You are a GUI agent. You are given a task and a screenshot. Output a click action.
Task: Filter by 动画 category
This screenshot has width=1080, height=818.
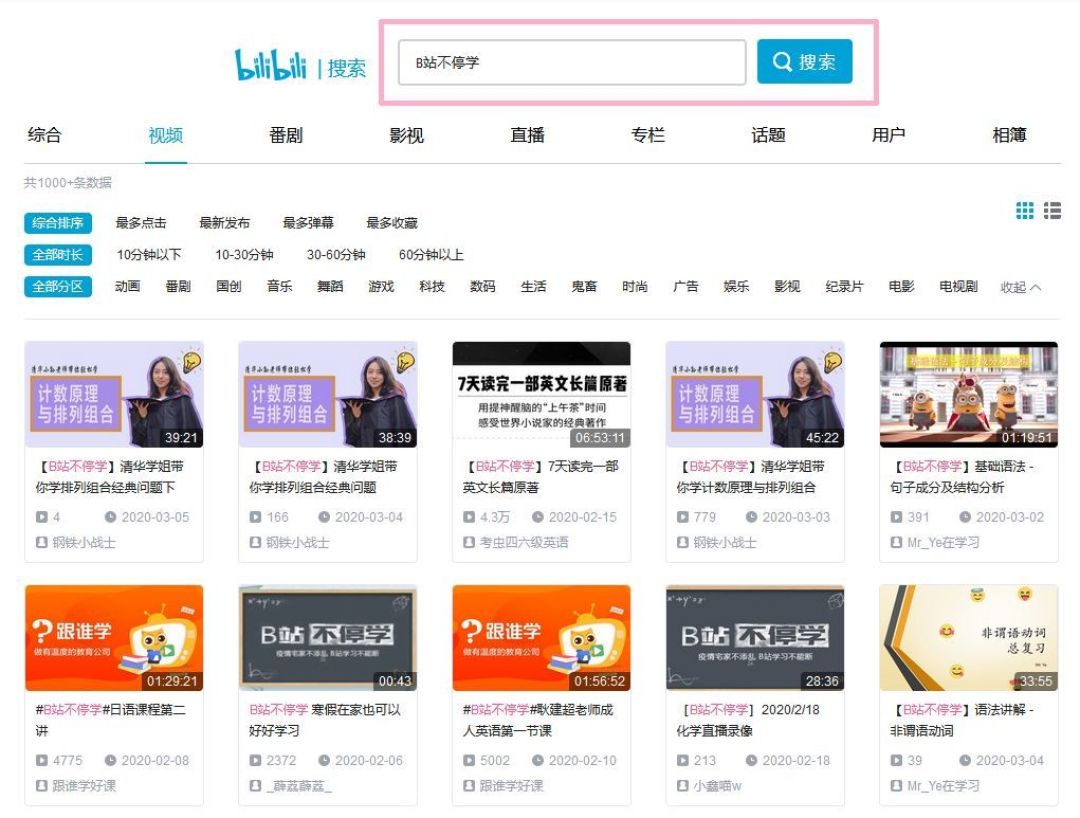coord(127,286)
